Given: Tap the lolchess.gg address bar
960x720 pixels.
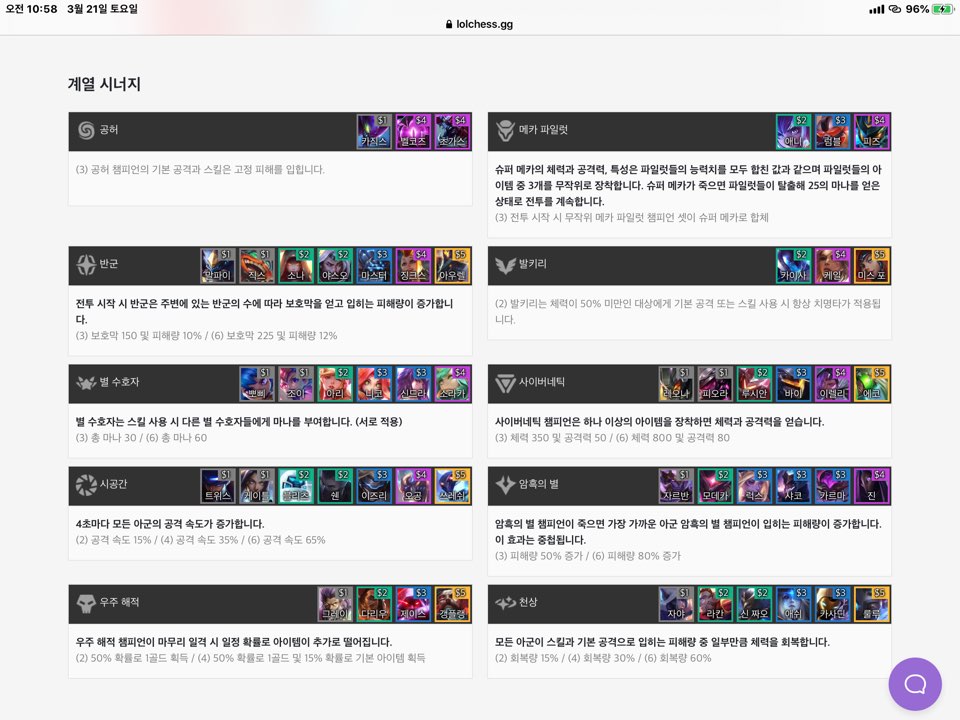Looking at the screenshot, I should click(479, 24).
